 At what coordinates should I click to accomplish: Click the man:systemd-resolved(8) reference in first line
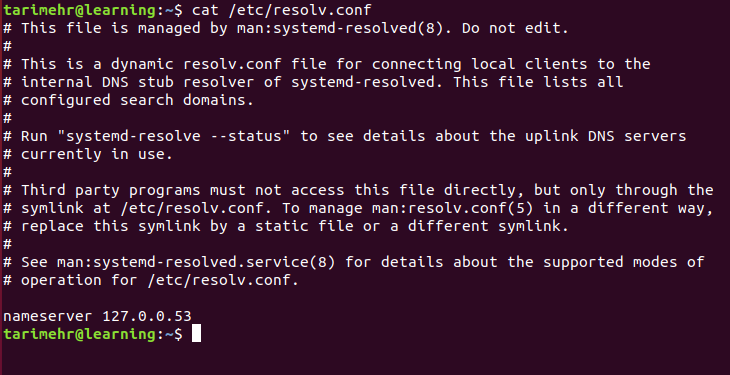tap(339, 28)
